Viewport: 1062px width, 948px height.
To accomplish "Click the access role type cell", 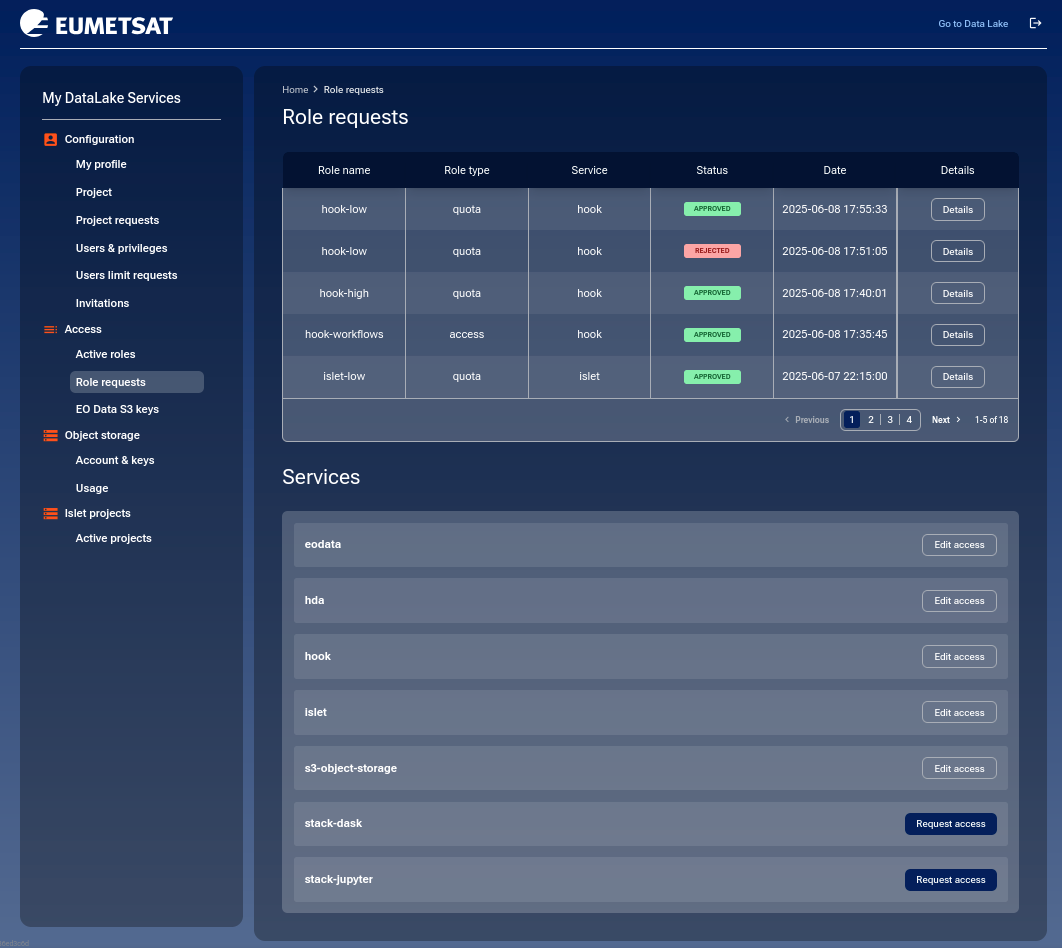I will pyautogui.click(x=467, y=334).
